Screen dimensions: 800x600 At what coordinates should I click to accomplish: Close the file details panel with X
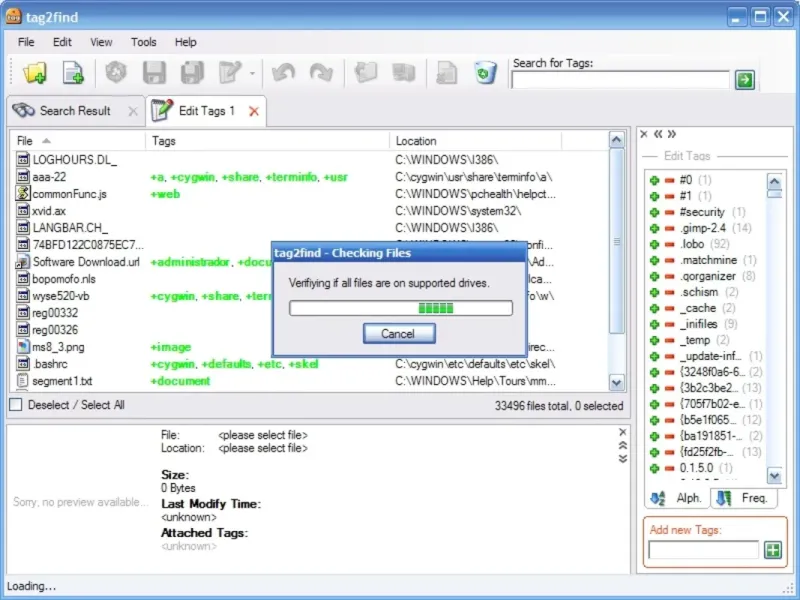click(x=622, y=433)
